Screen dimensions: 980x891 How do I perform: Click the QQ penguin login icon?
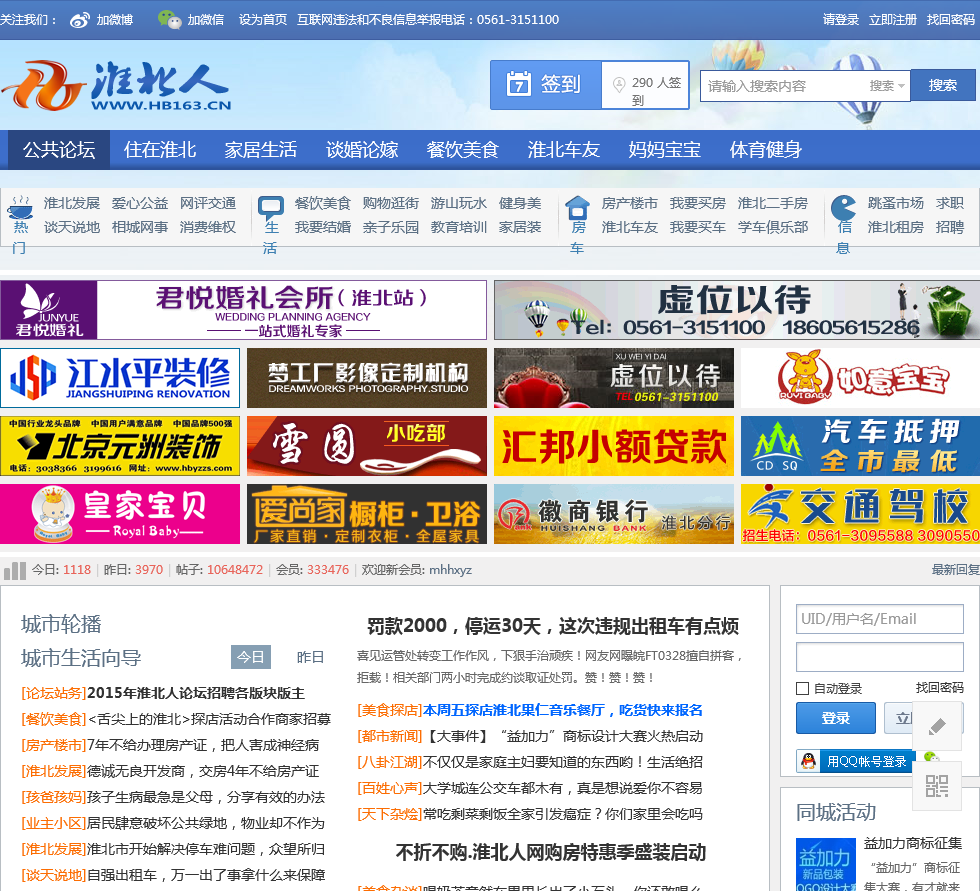click(808, 761)
